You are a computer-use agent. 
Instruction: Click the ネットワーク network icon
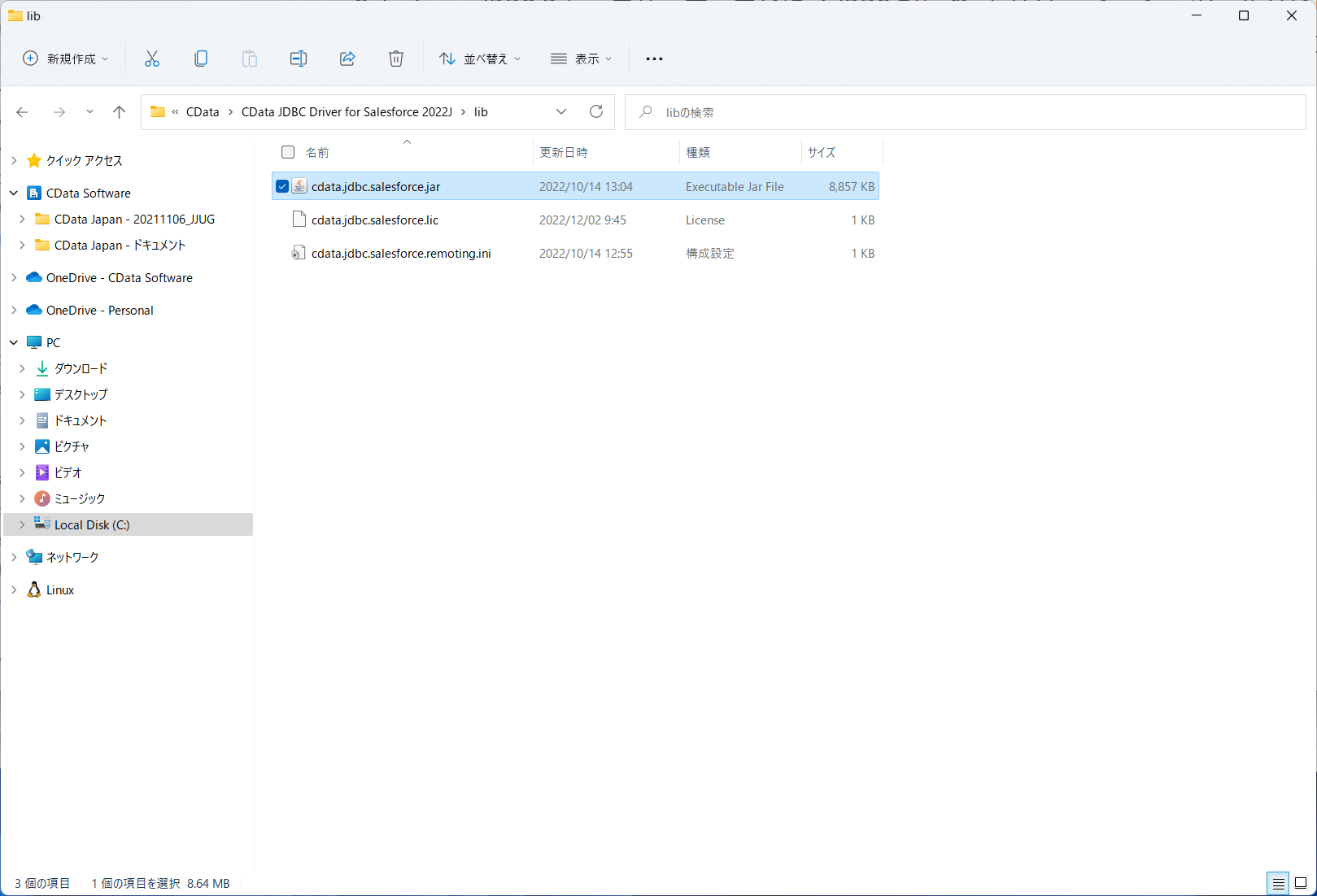pos(34,557)
